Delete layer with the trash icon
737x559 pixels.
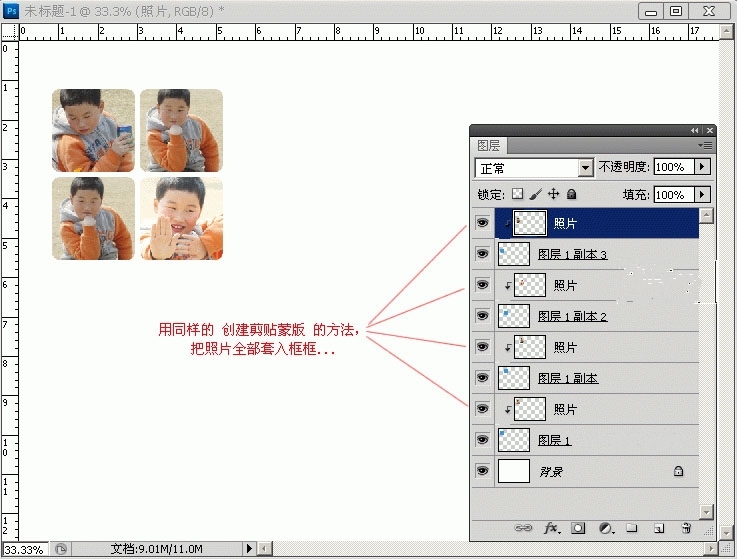point(686,528)
